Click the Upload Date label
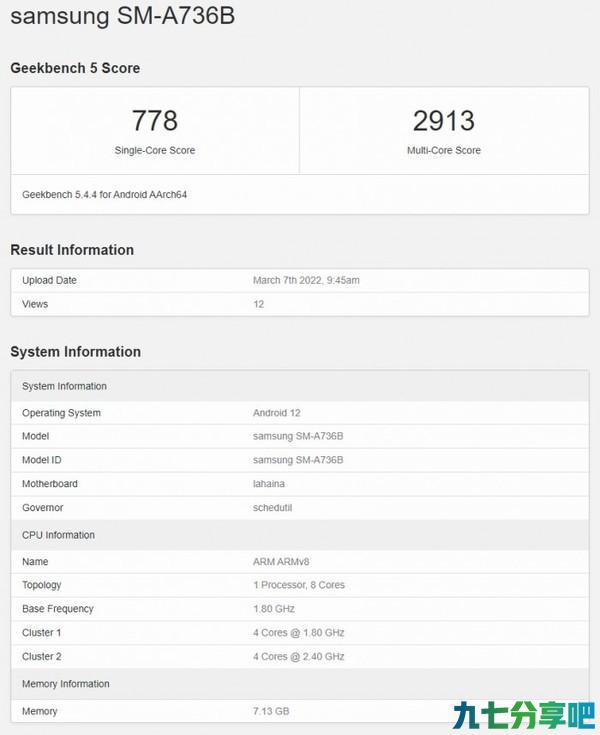 (49, 280)
